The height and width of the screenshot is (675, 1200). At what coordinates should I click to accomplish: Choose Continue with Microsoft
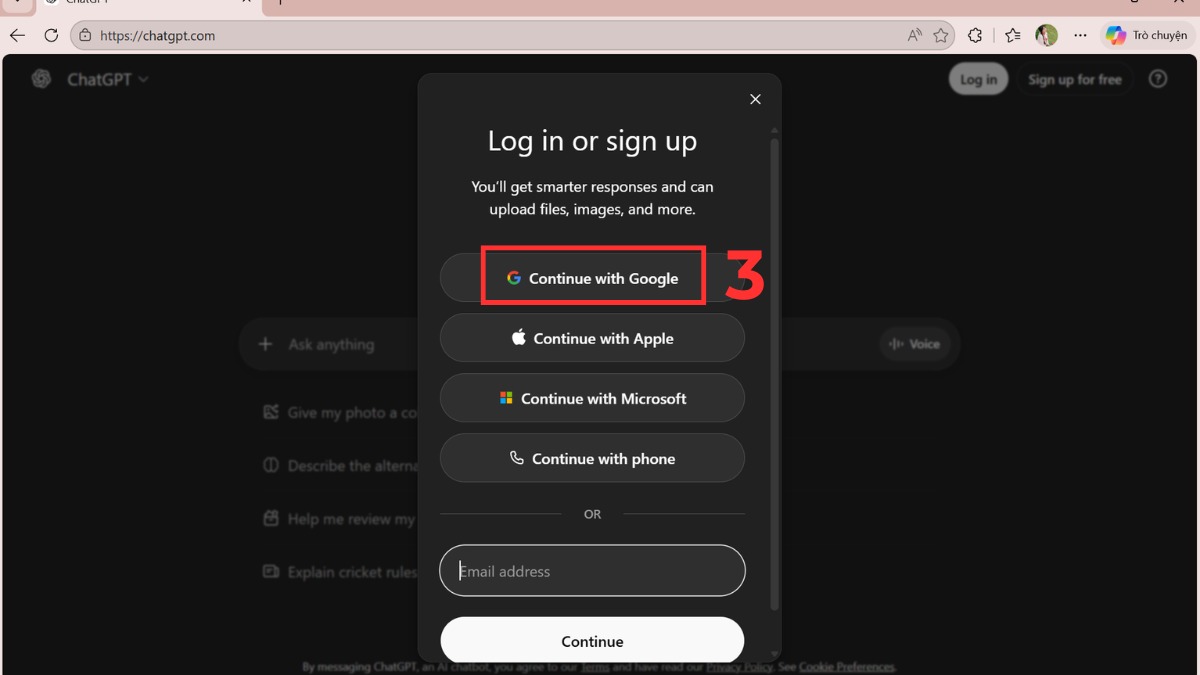[x=592, y=398]
